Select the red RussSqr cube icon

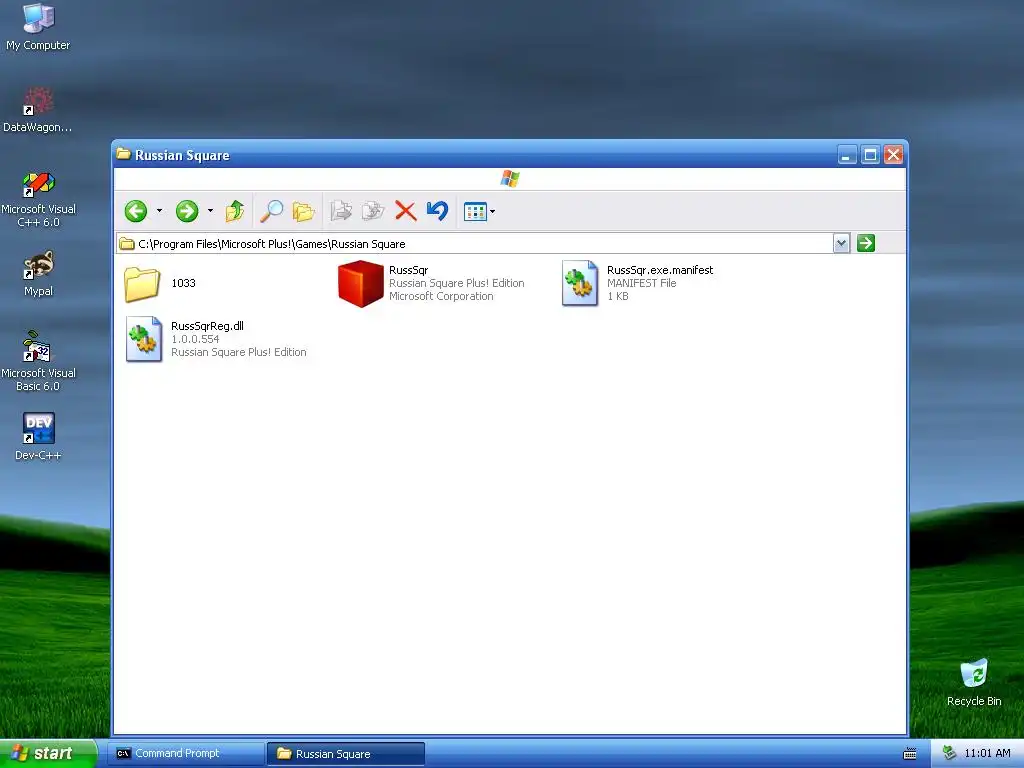360,283
